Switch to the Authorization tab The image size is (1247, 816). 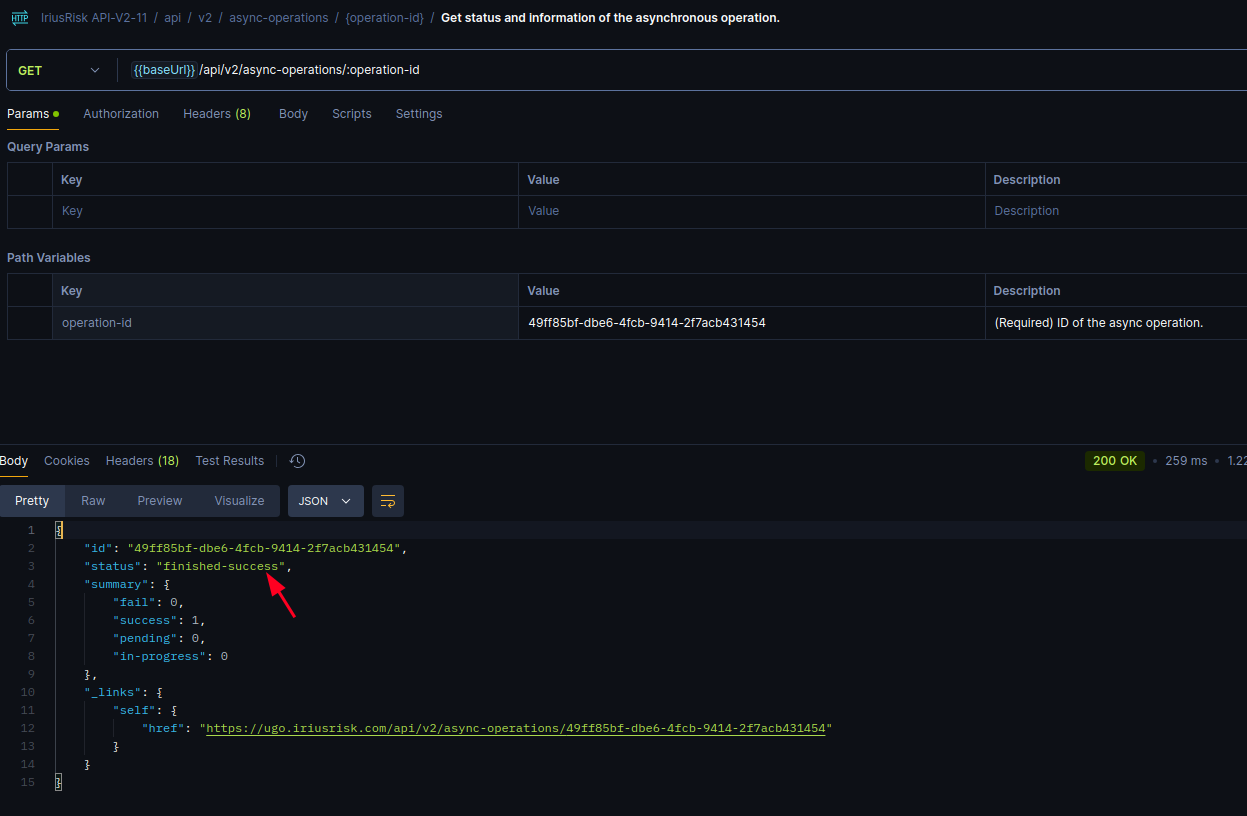[x=120, y=113]
